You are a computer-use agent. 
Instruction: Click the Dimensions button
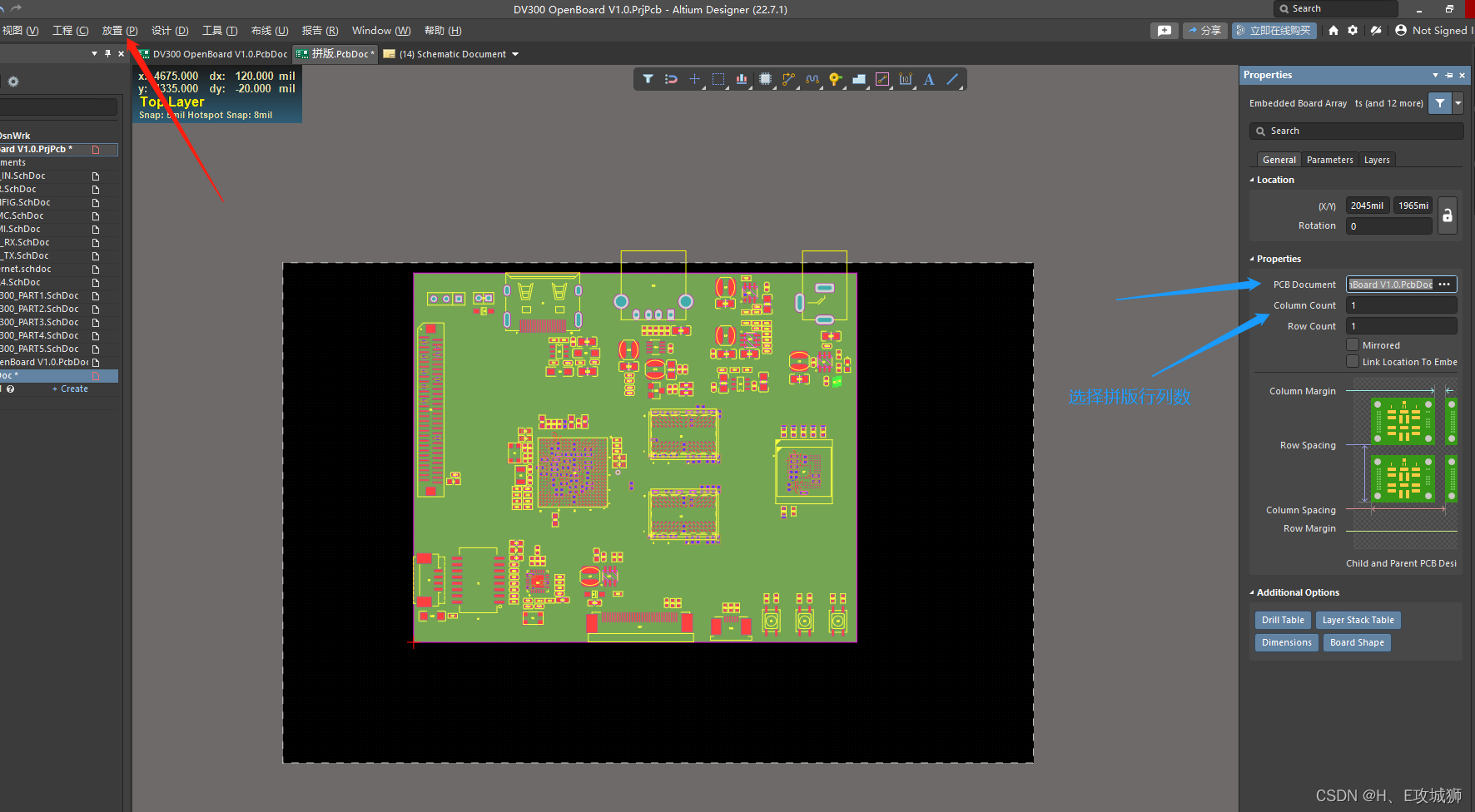(1286, 642)
